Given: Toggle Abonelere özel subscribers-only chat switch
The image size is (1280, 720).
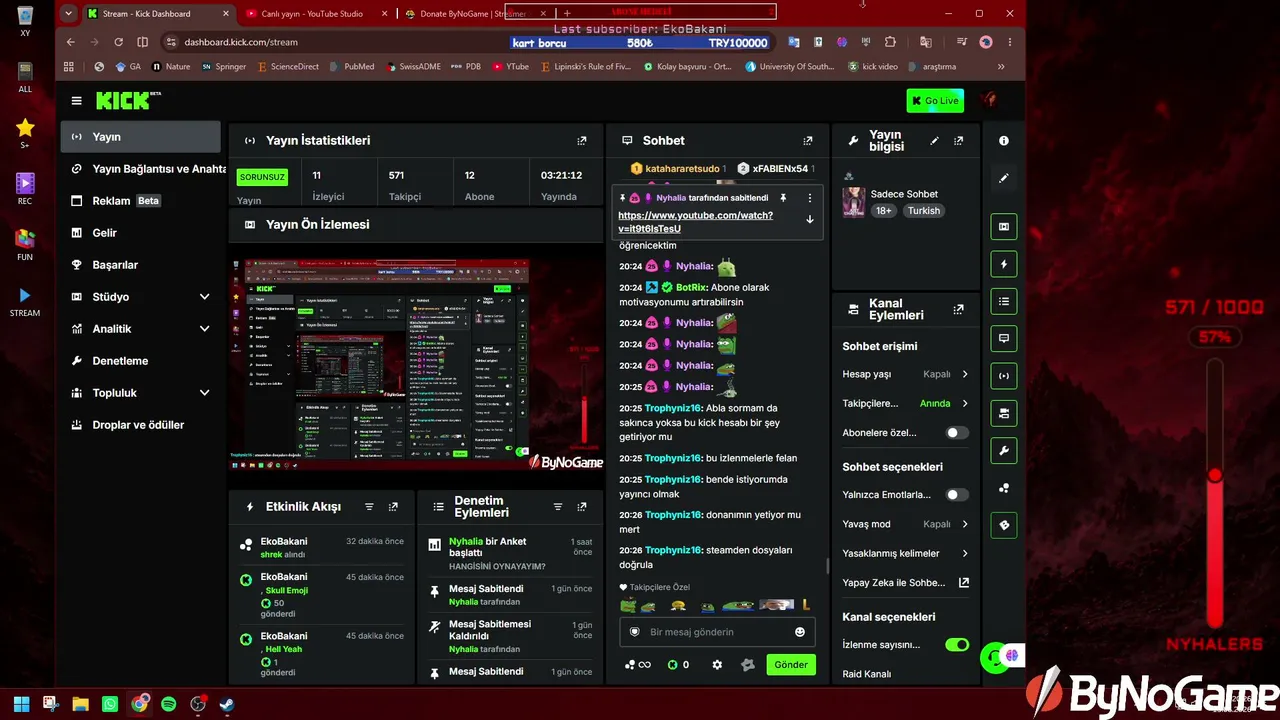Looking at the screenshot, I should pyautogui.click(x=957, y=433).
